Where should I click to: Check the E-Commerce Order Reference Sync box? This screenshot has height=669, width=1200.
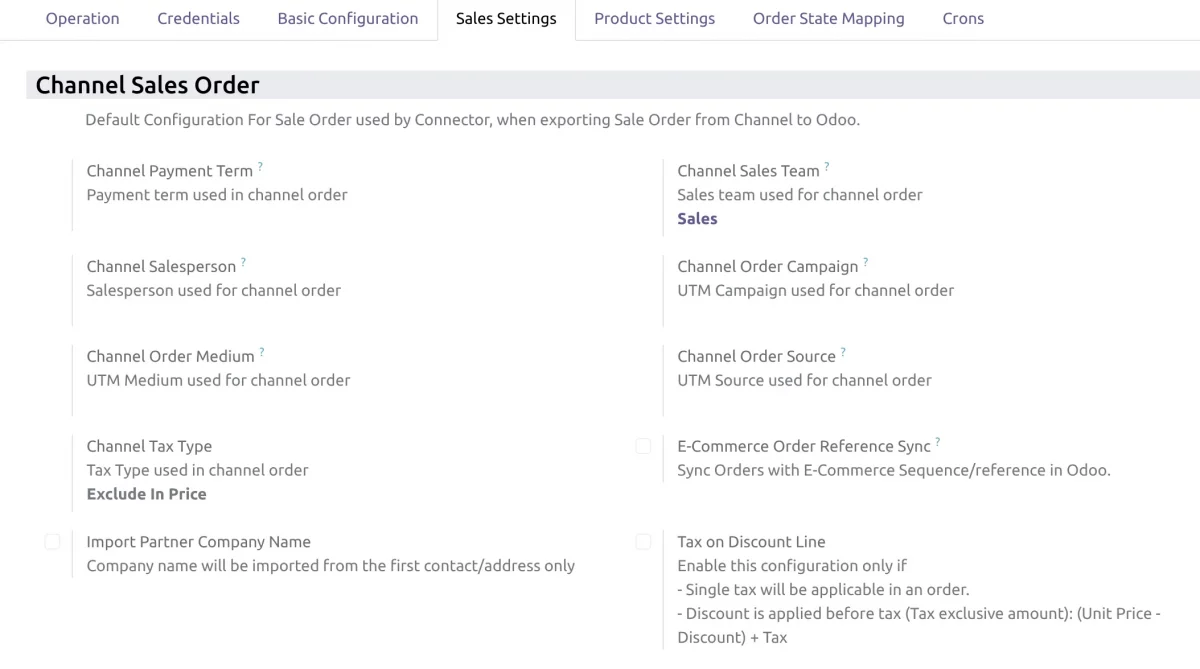coord(643,446)
